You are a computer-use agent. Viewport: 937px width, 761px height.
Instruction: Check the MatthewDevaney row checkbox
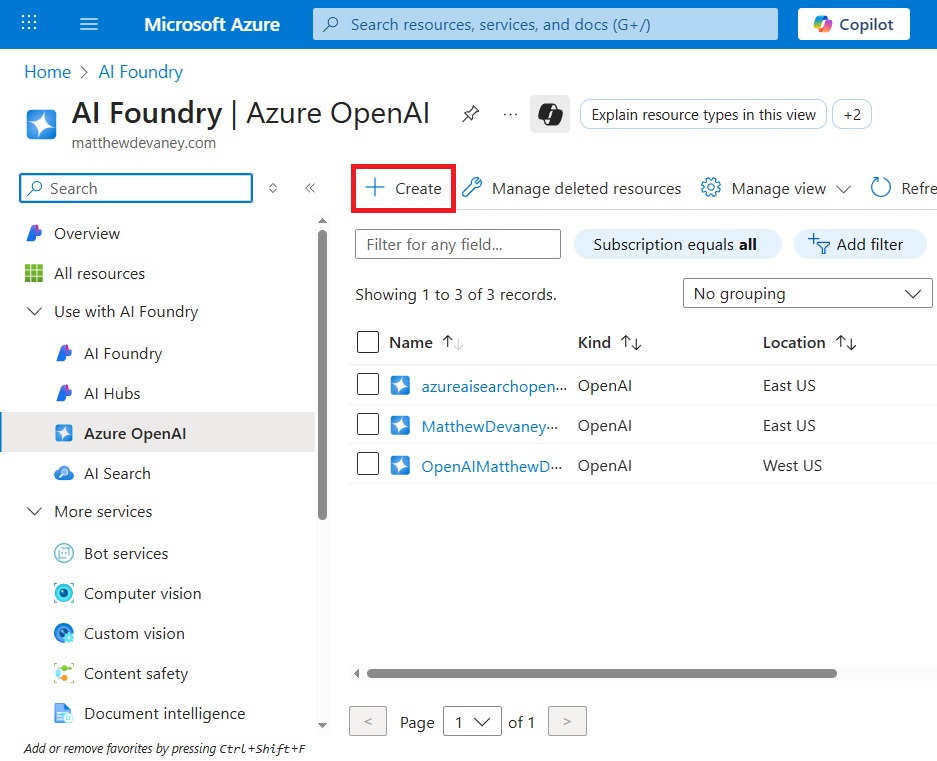[368, 424]
